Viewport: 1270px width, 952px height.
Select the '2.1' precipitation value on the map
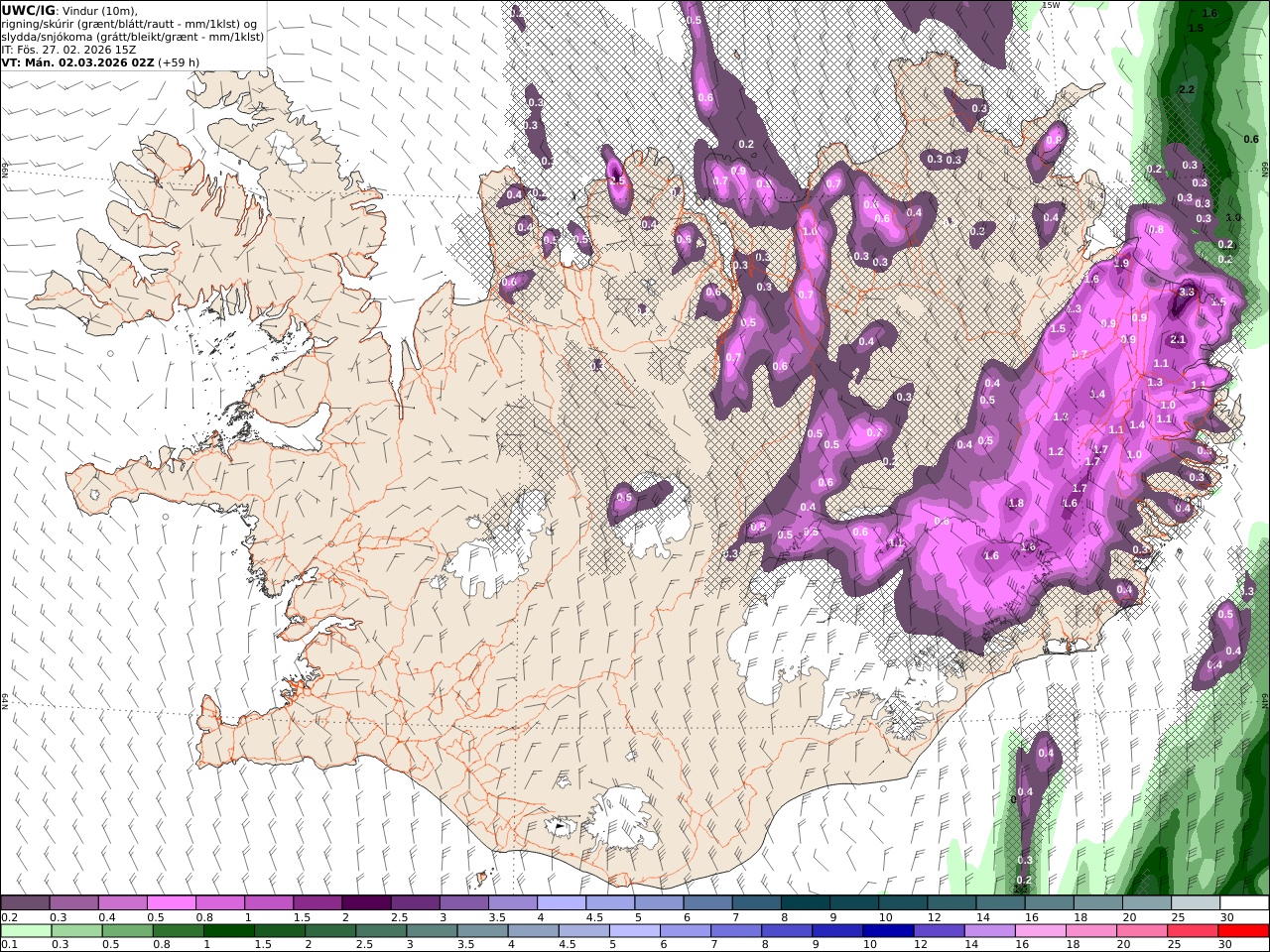click(1178, 339)
